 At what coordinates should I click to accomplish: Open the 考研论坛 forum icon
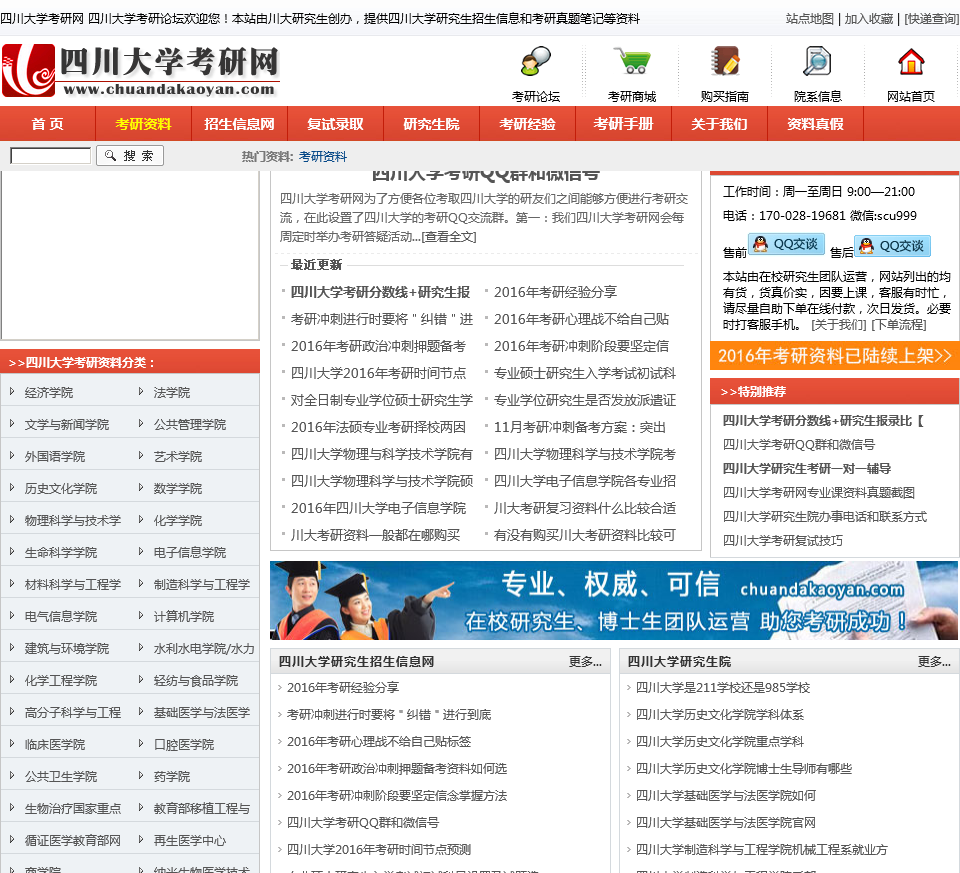[536, 62]
